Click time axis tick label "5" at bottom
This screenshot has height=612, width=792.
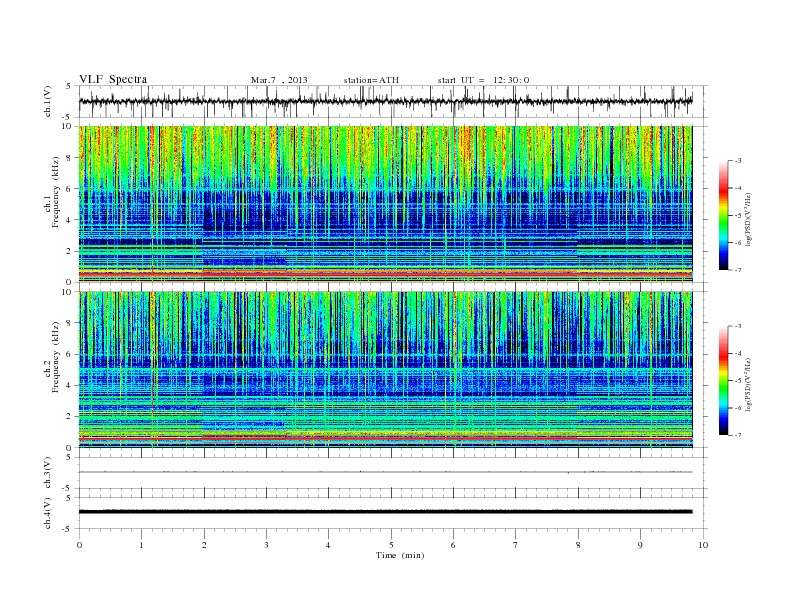[x=391, y=545]
